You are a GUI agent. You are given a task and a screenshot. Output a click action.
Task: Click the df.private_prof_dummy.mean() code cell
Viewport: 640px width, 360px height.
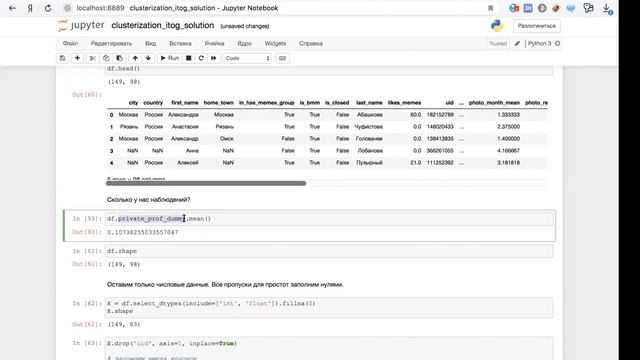click(x=329, y=219)
